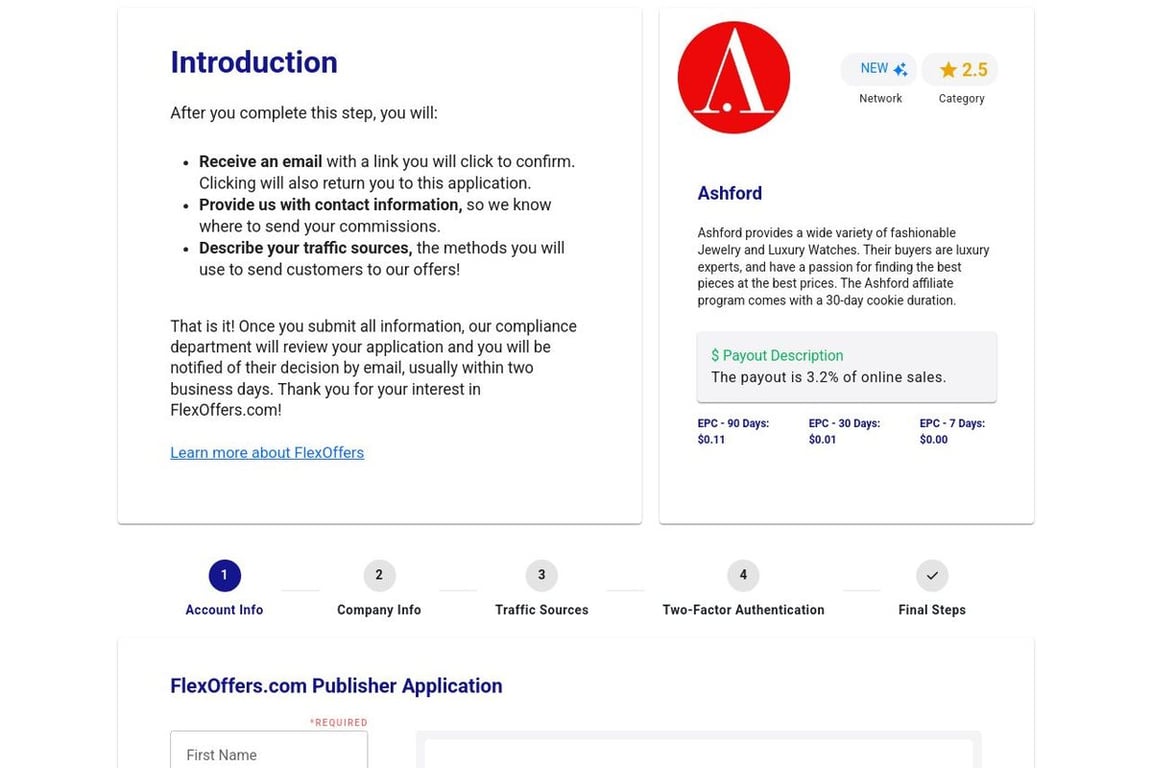The height and width of the screenshot is (768, 1152).
Task: Open the Learn more about FlexOffers link
Action: [267, 453]
